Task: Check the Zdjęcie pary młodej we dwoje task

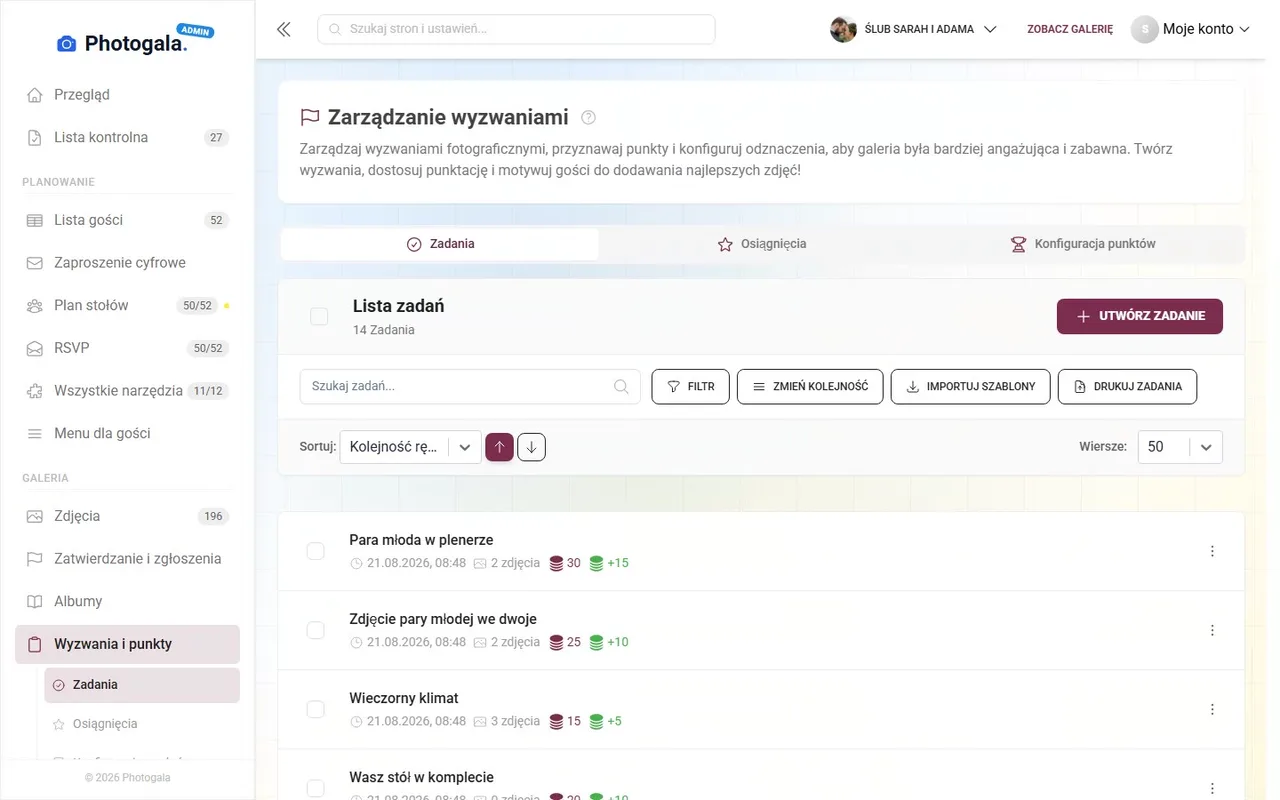Action: (x=315, y=630)
